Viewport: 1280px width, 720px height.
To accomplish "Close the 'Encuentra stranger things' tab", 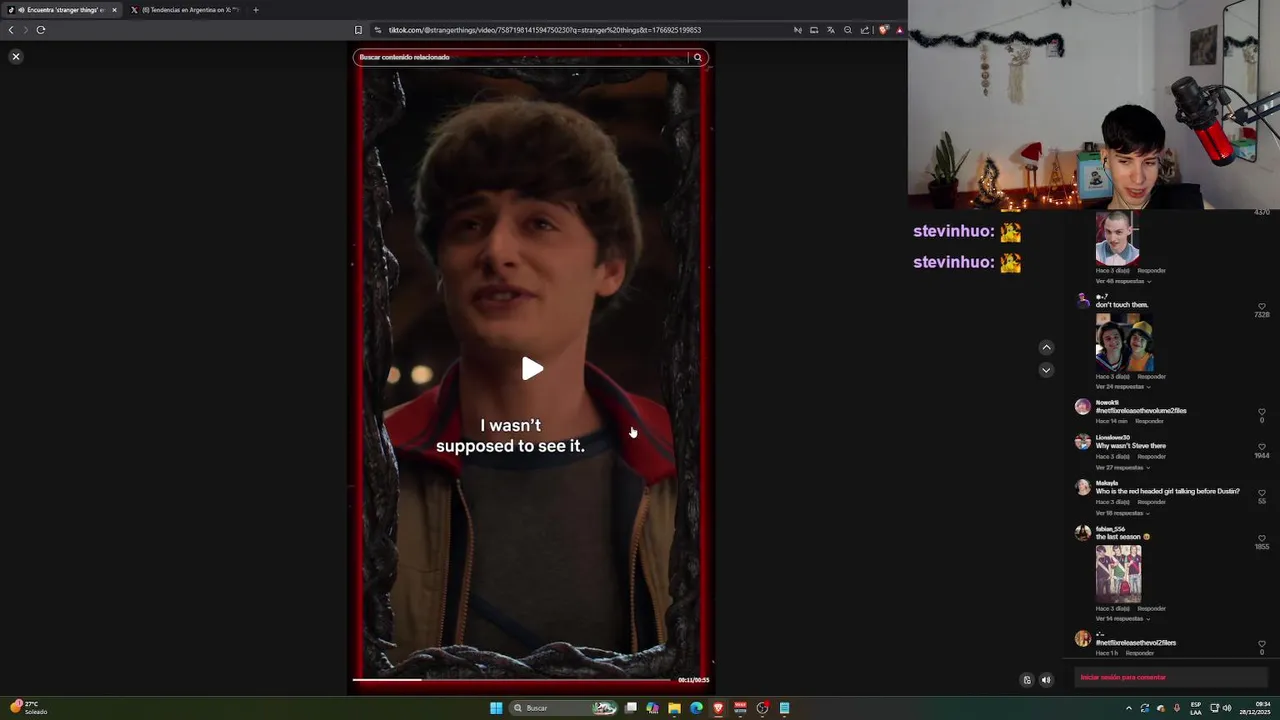I will coord(114,10).
